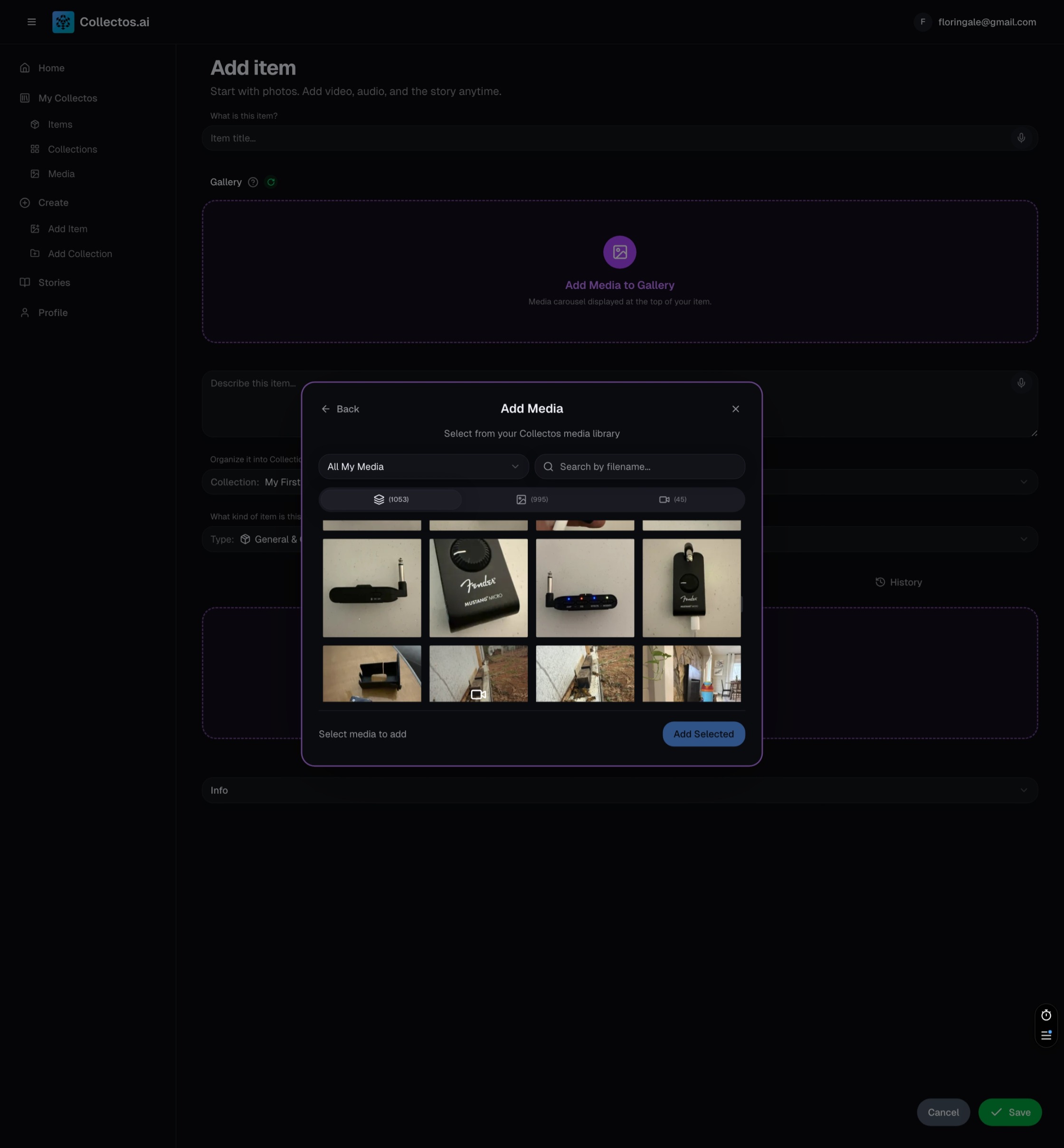Click the list icon in floating widget
The height and width of the screenshot is (1148, 1064).
point(1046,1035)
